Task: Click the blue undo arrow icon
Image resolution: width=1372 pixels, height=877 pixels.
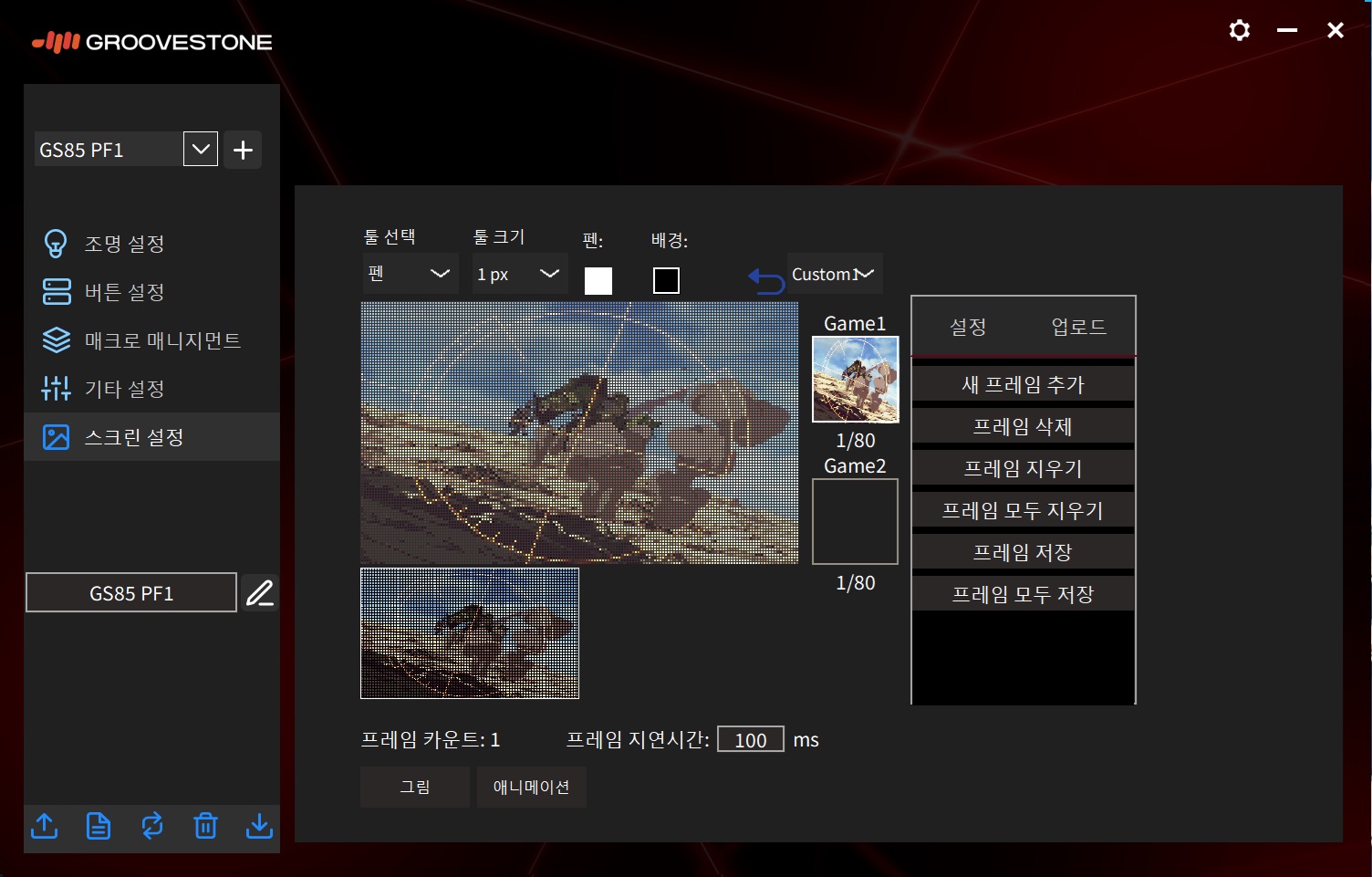Action: [x=766, y=280]
